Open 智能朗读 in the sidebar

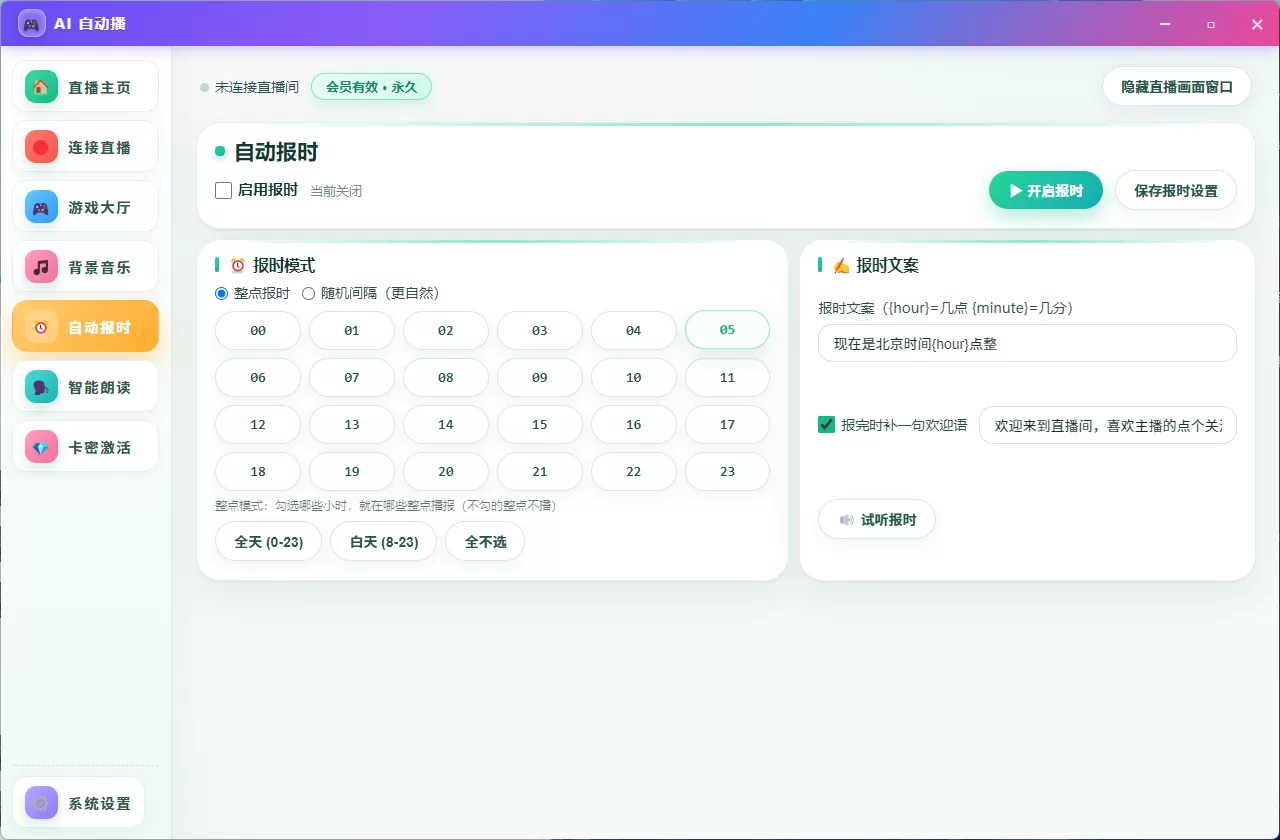(x=85, y=387)
